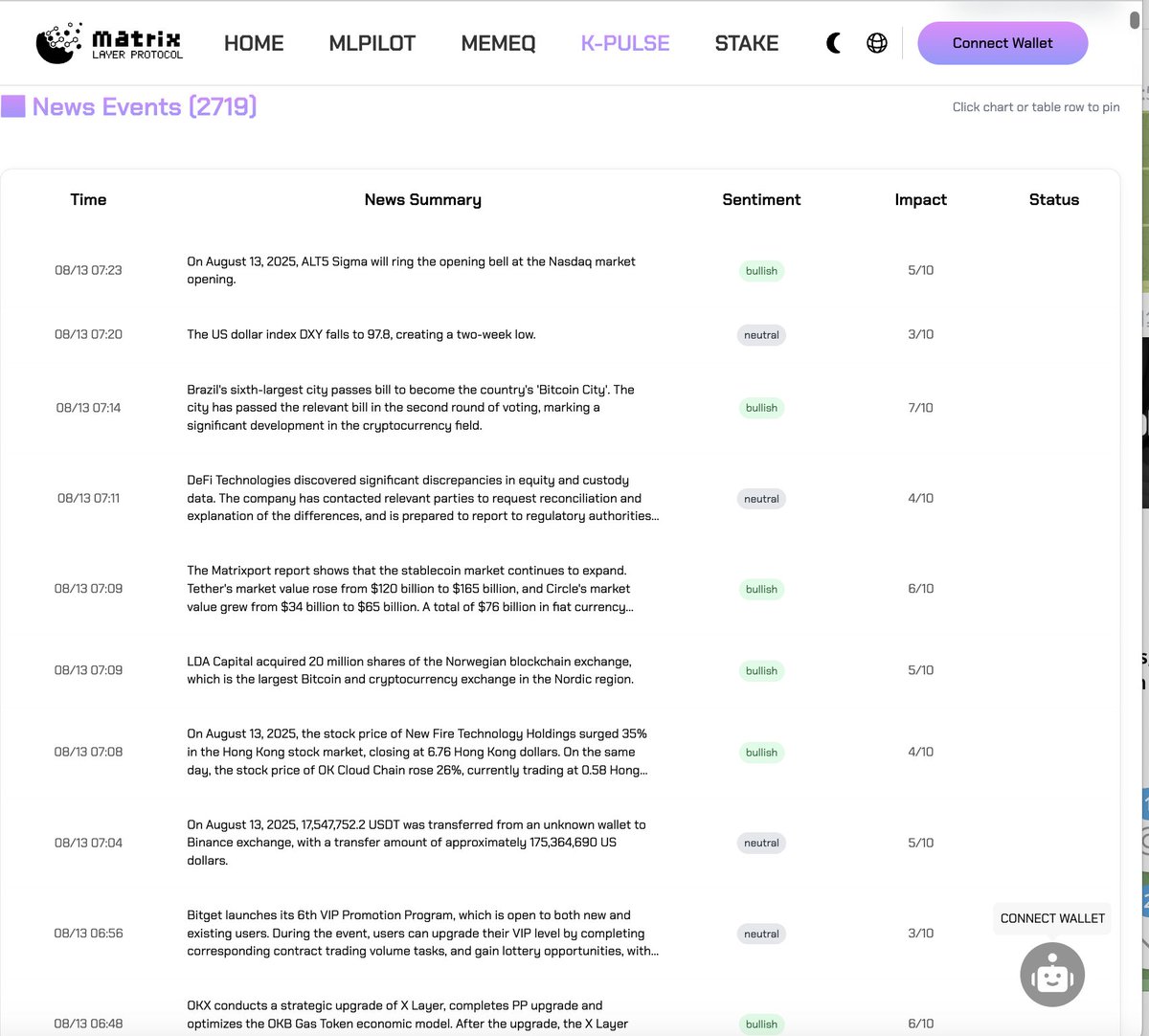
Task: Navigate to HOME
Action: pos(254,42)
